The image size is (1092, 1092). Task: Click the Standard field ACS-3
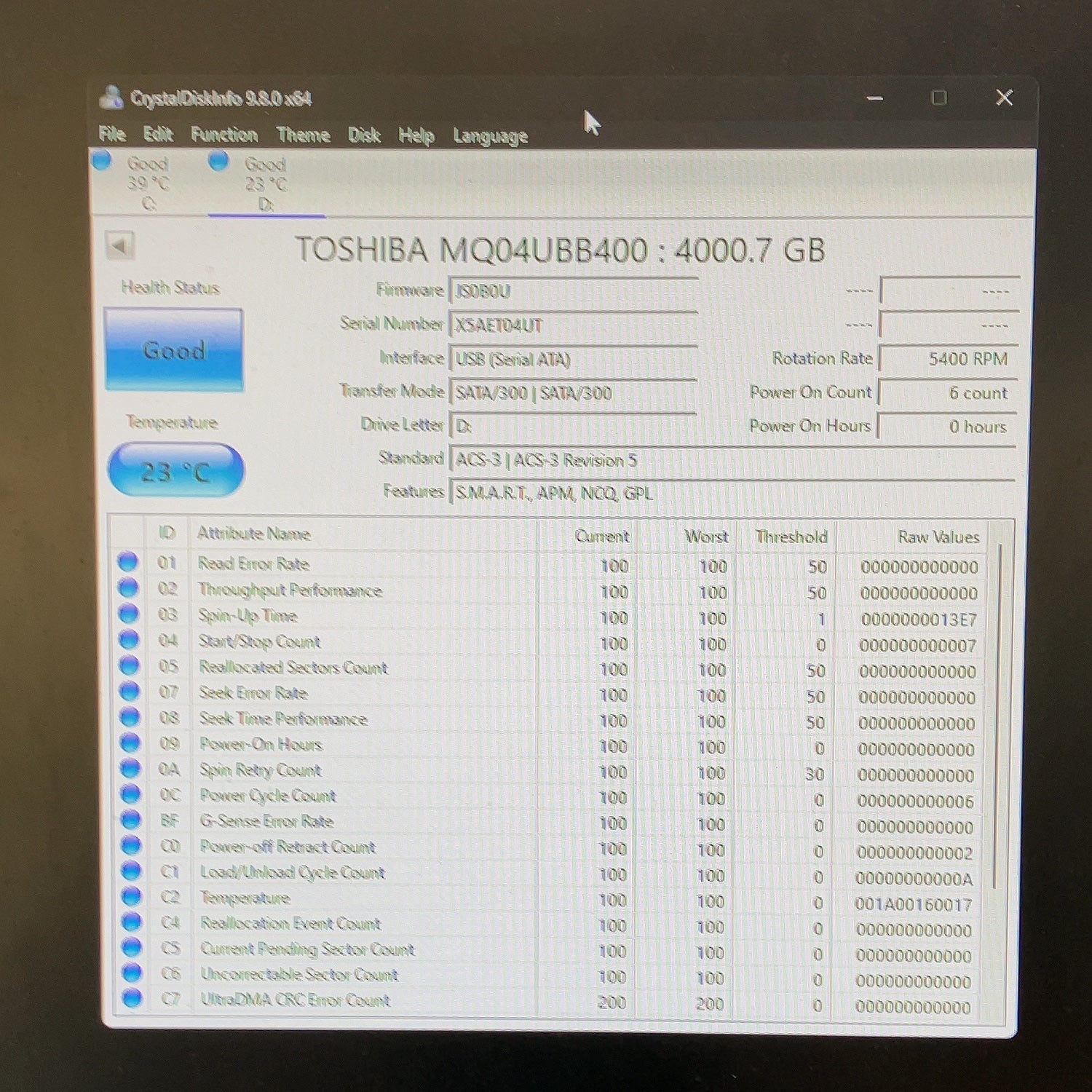tap(732, 460)
